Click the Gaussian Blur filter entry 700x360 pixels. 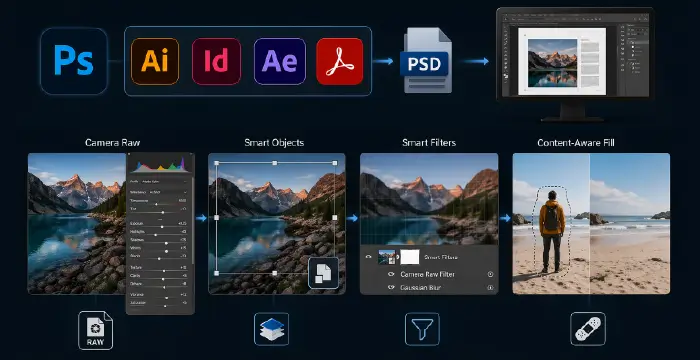pos(421,288)
